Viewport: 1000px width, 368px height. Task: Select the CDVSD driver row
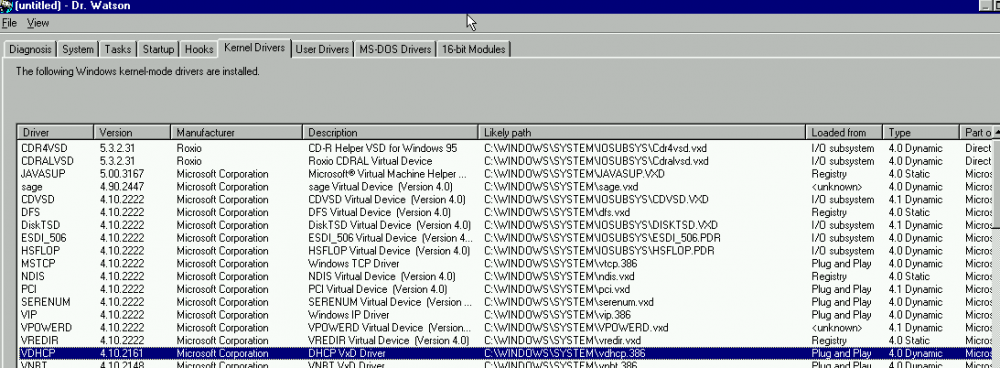click(x=504, y=200)
